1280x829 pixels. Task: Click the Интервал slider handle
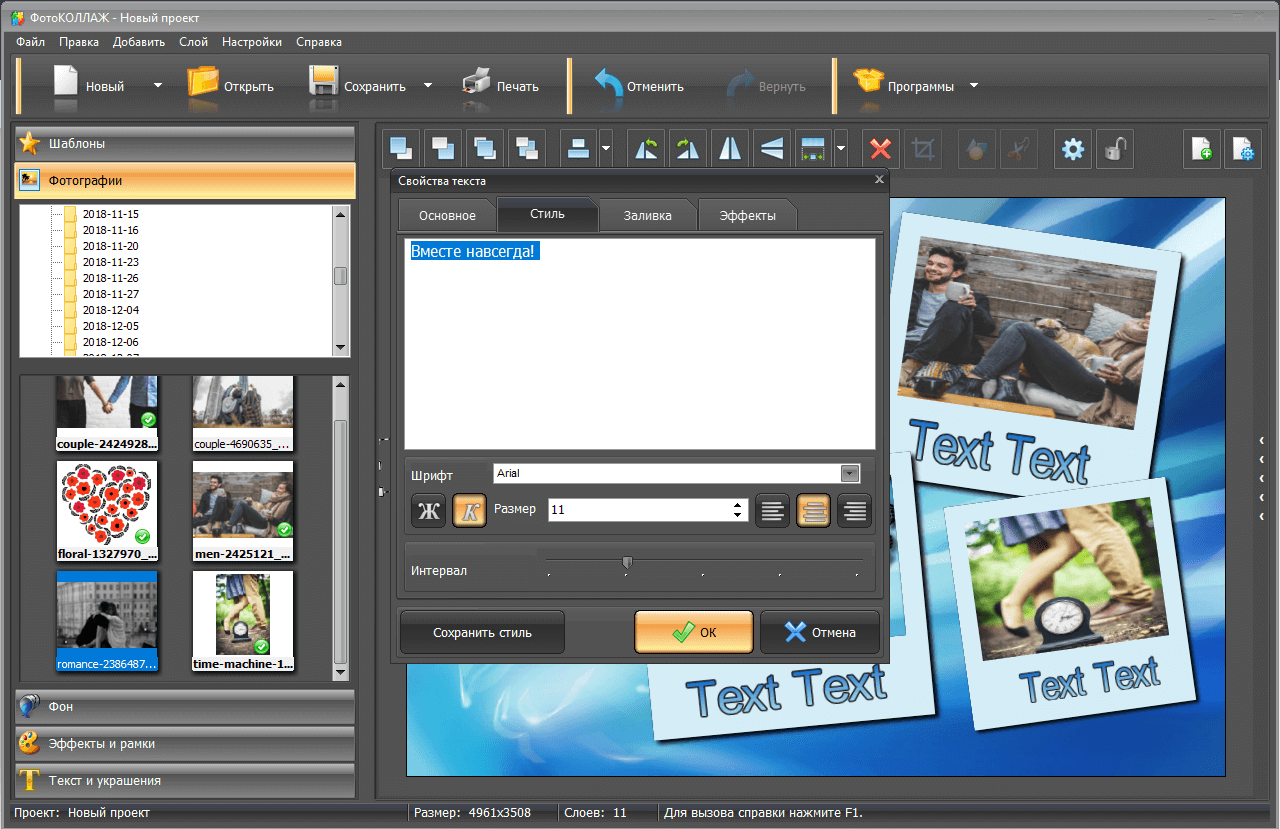click(627, 562)
